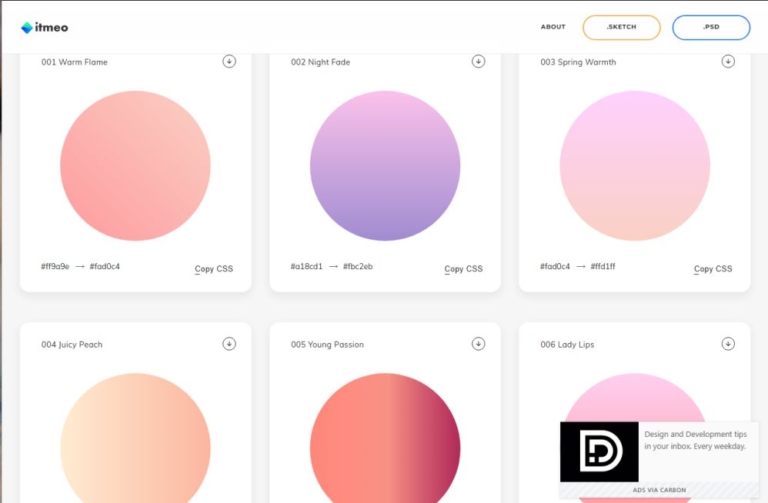768x503 pixels.
Task: Download the Night Fade gradient
Action: pyautogui.click(x=478, y=61)
